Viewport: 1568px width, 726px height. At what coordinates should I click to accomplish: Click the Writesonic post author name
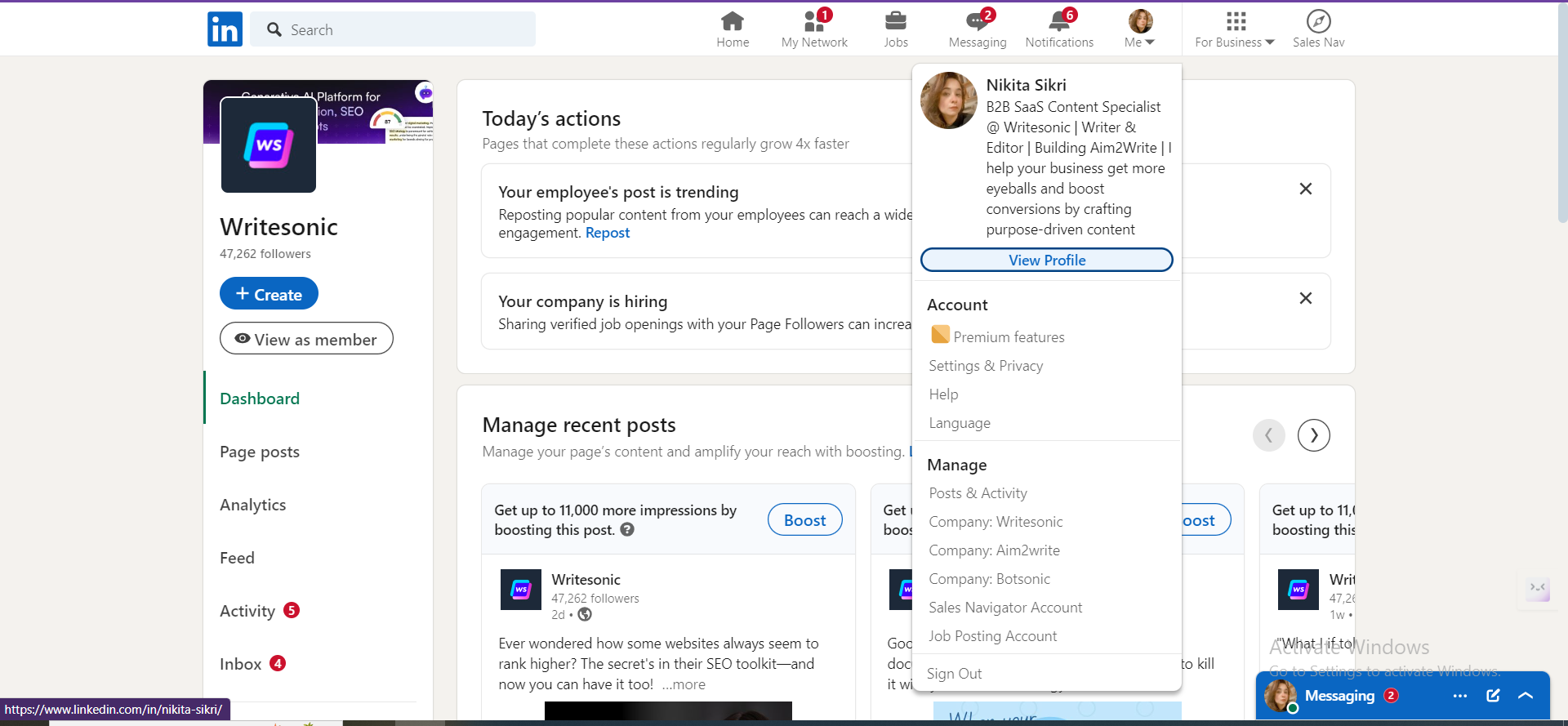coord(586,579)
